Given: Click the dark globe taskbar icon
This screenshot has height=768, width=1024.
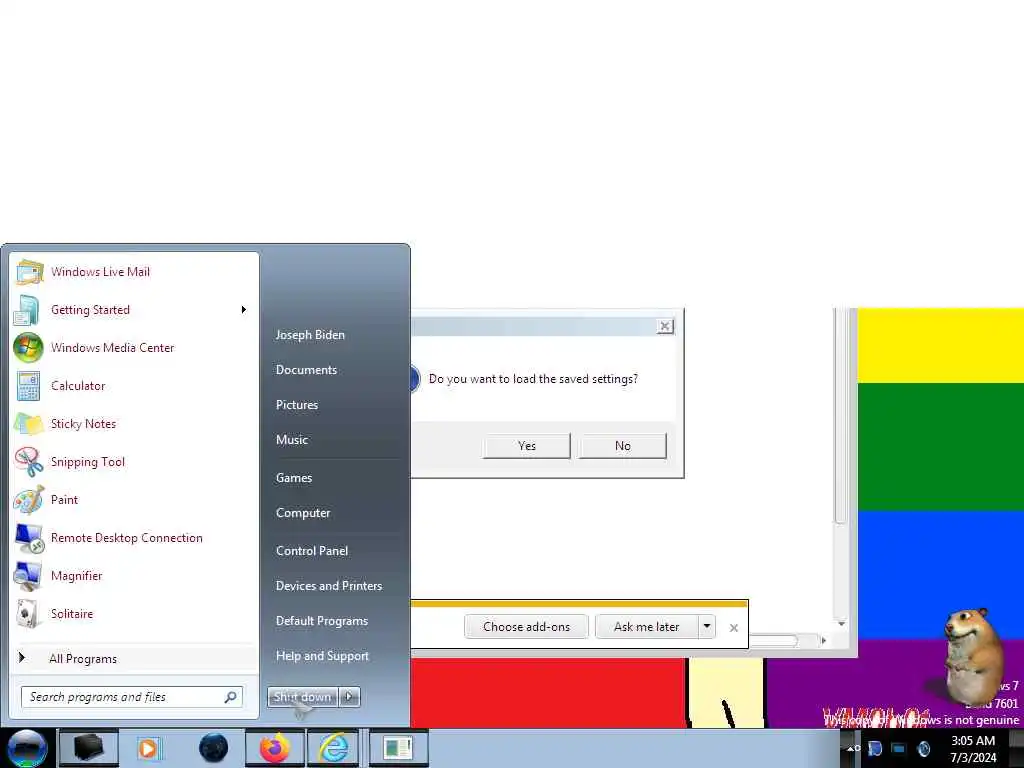Looking at the screenshot, I should [214, 748].
